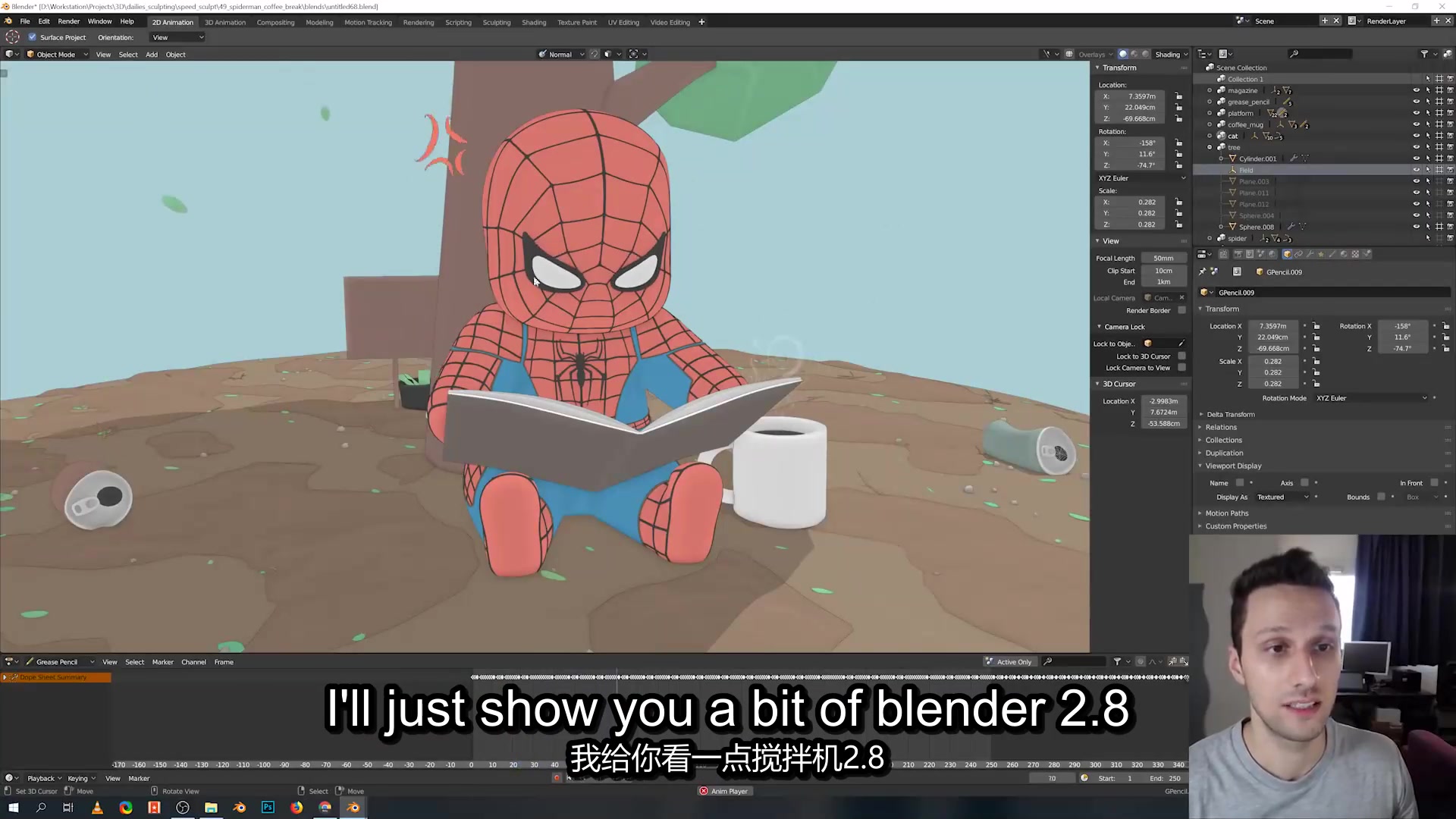Open the timeline Marker menu
Screen dimensions: 1456x819
(139, 778)
